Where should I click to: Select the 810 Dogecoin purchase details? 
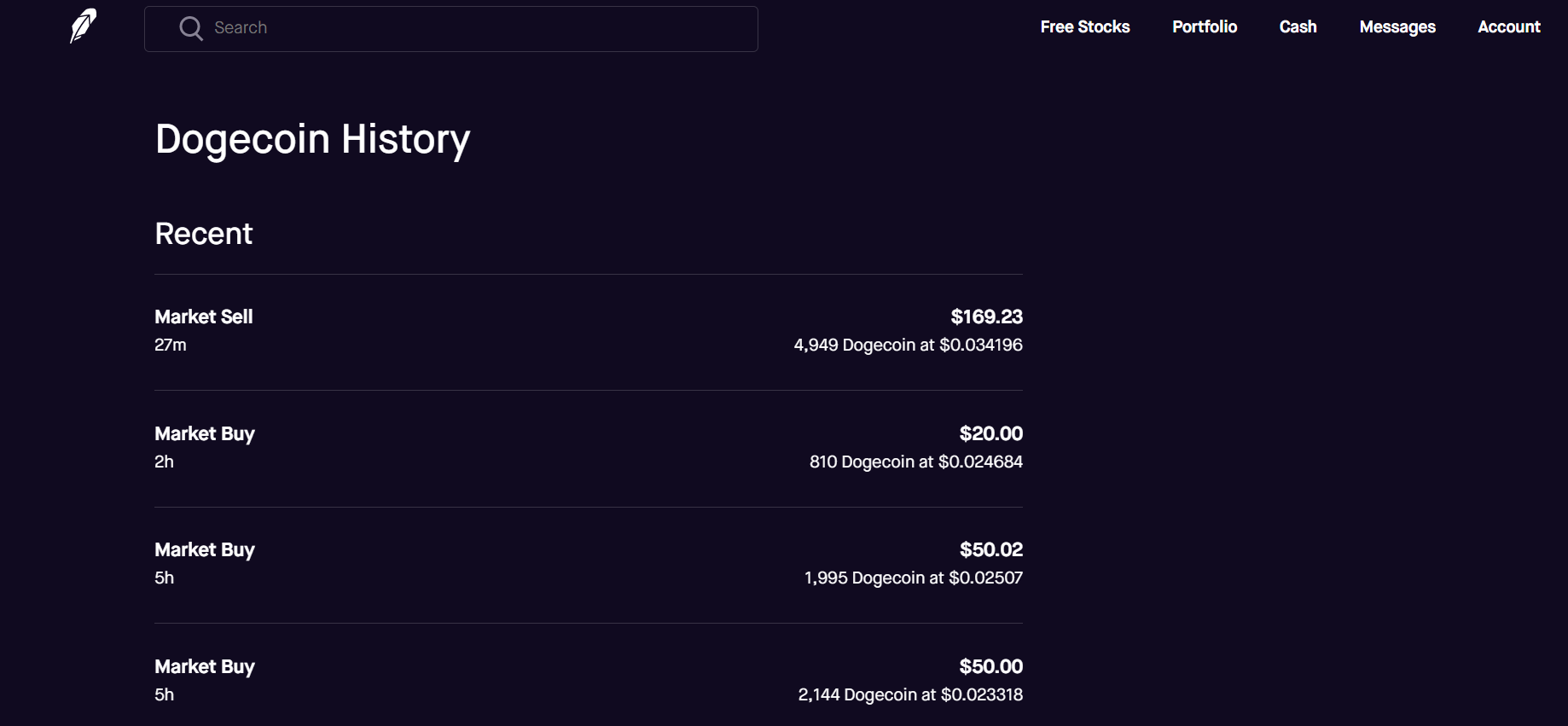tap(915, 462)
